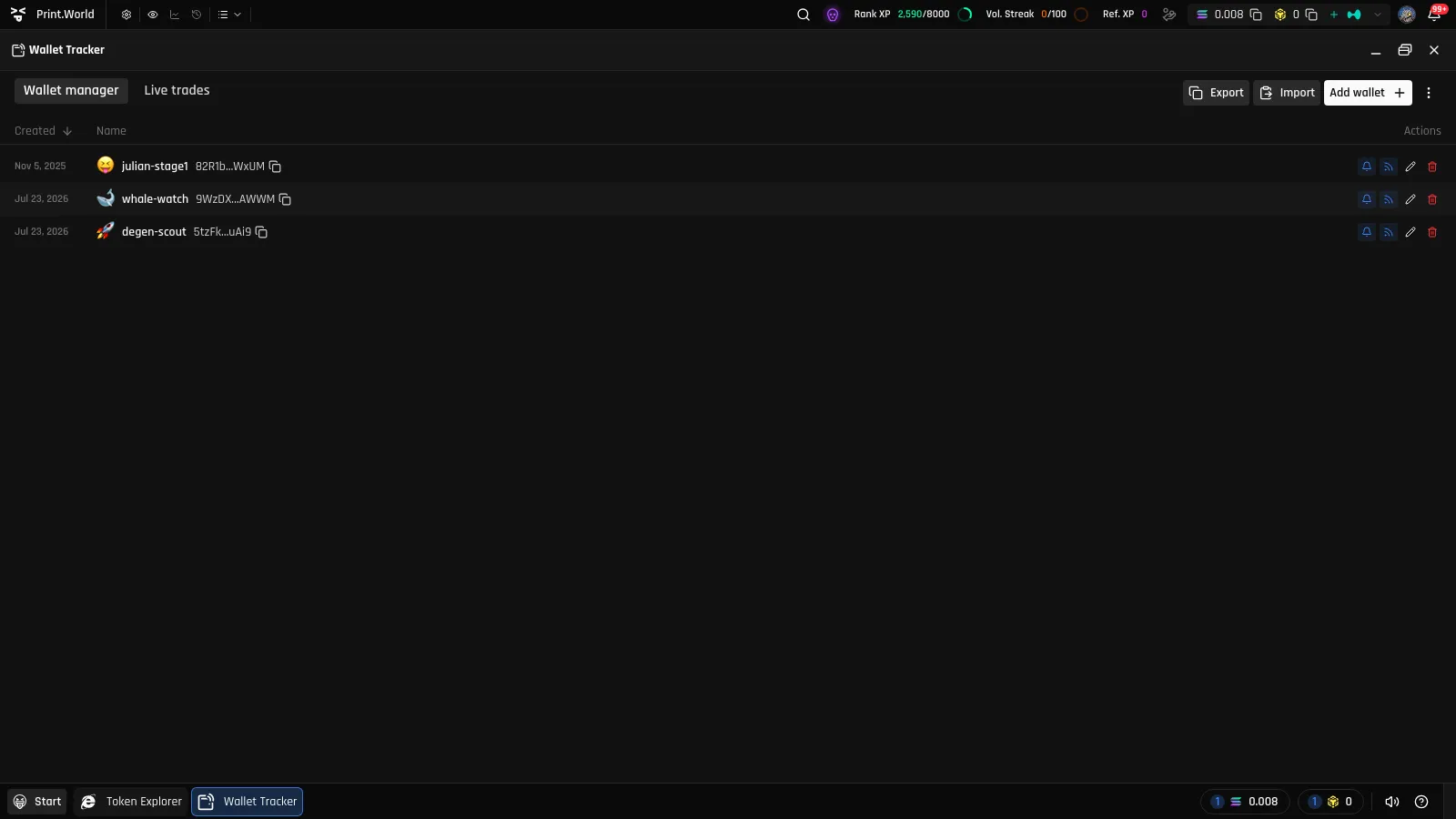The height and width of the screenshot is (819, 1456).
Task: Minimize the Wallet Tracker window
Action: point(1376,51)
